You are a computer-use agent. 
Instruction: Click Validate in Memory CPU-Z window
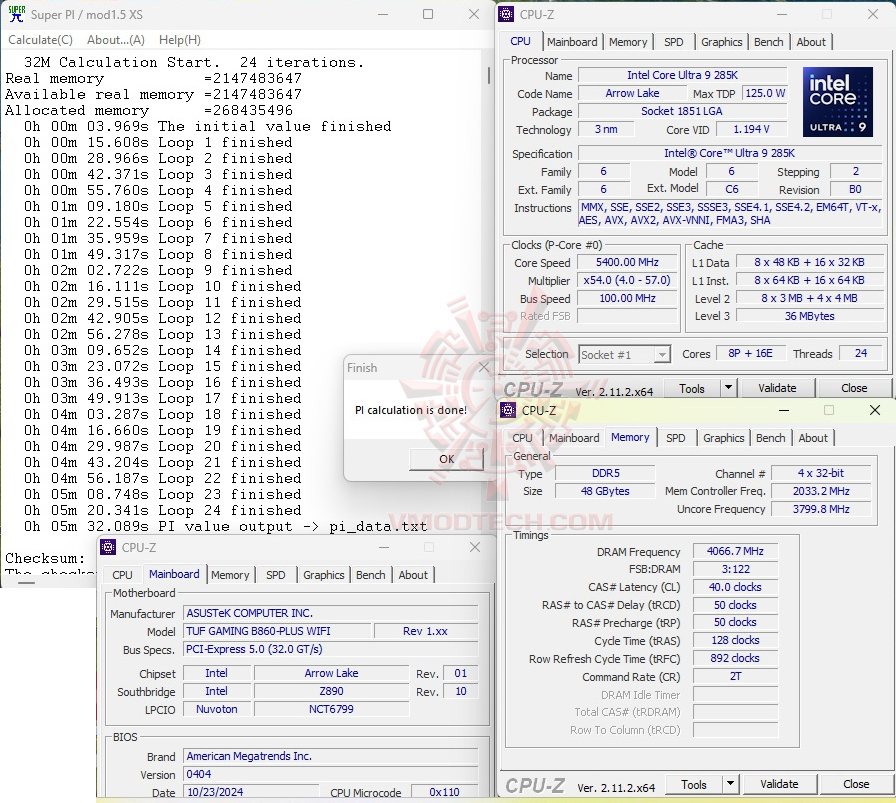coord(779,784)
